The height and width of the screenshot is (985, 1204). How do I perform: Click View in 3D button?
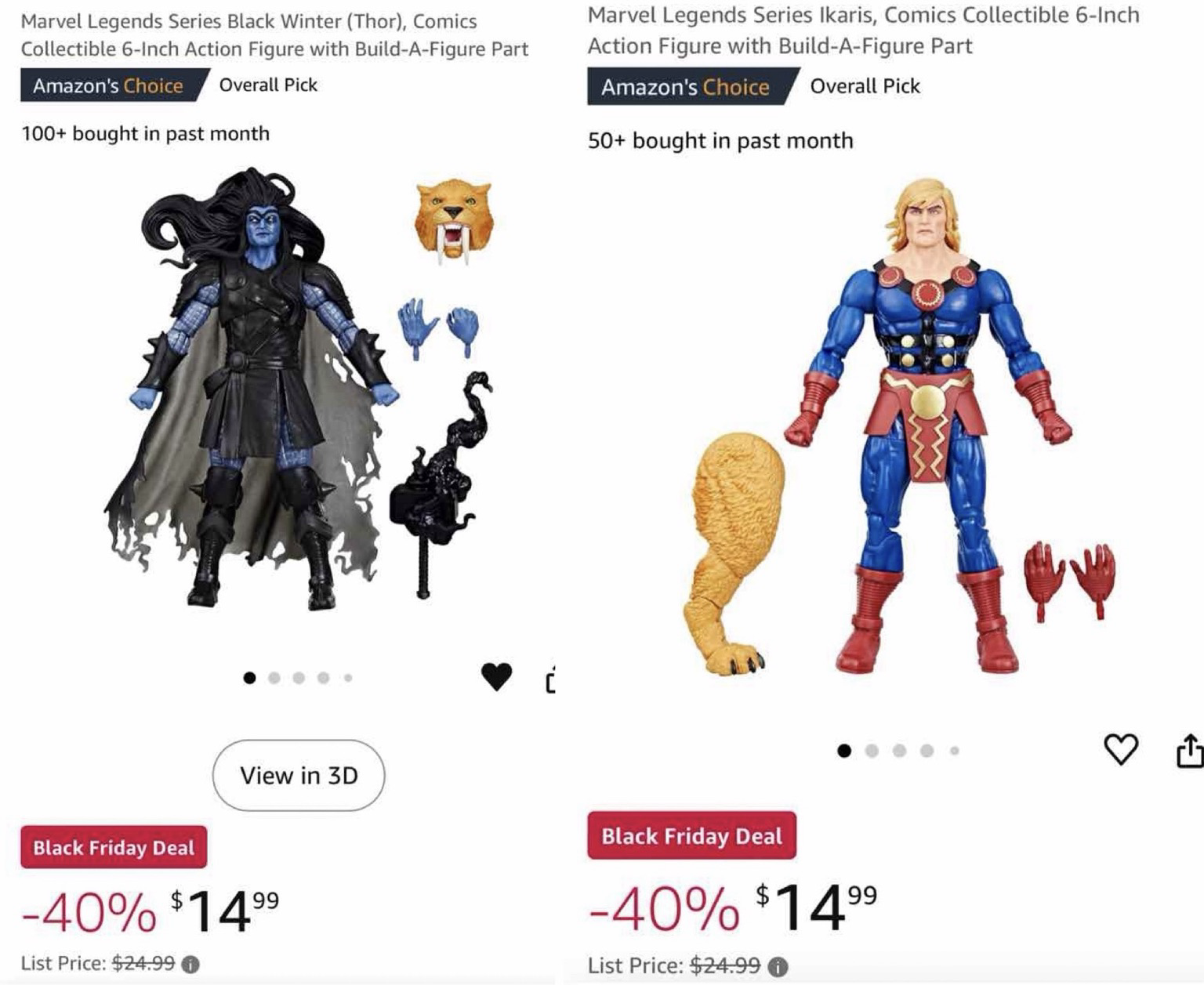tap(299, 775)
